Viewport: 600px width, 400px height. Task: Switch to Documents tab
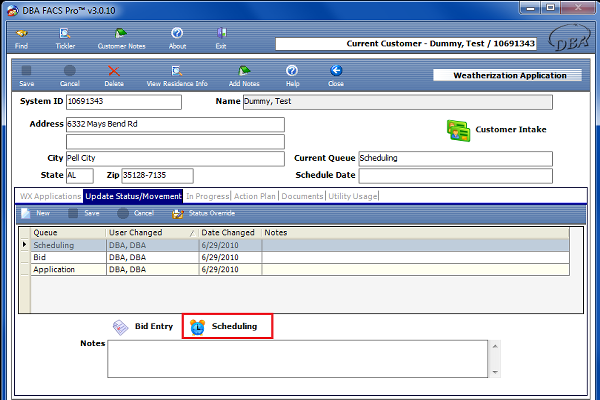click(x=302, y=196)
